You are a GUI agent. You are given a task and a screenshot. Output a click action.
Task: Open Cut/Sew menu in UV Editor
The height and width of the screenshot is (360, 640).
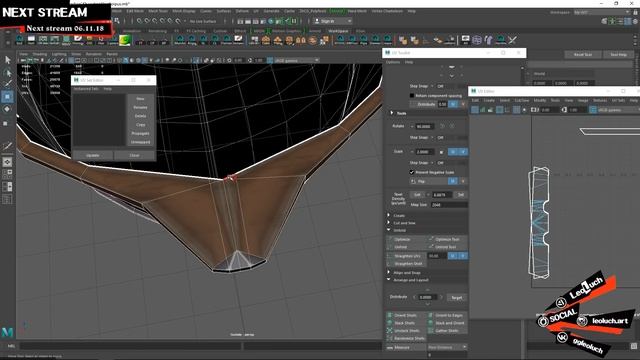pyautogui.click(x=522, y=100)
